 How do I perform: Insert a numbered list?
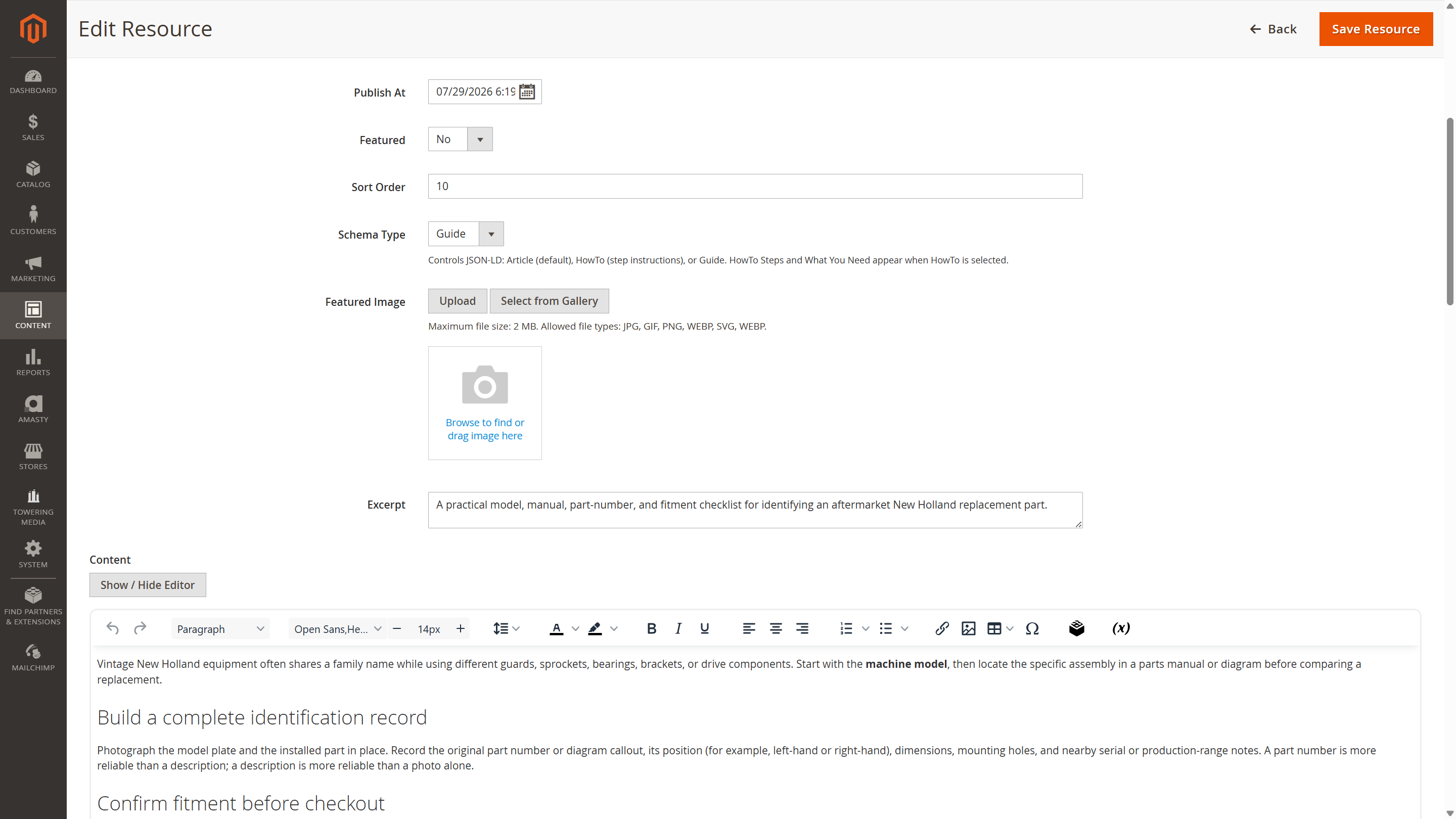point(846,628)
